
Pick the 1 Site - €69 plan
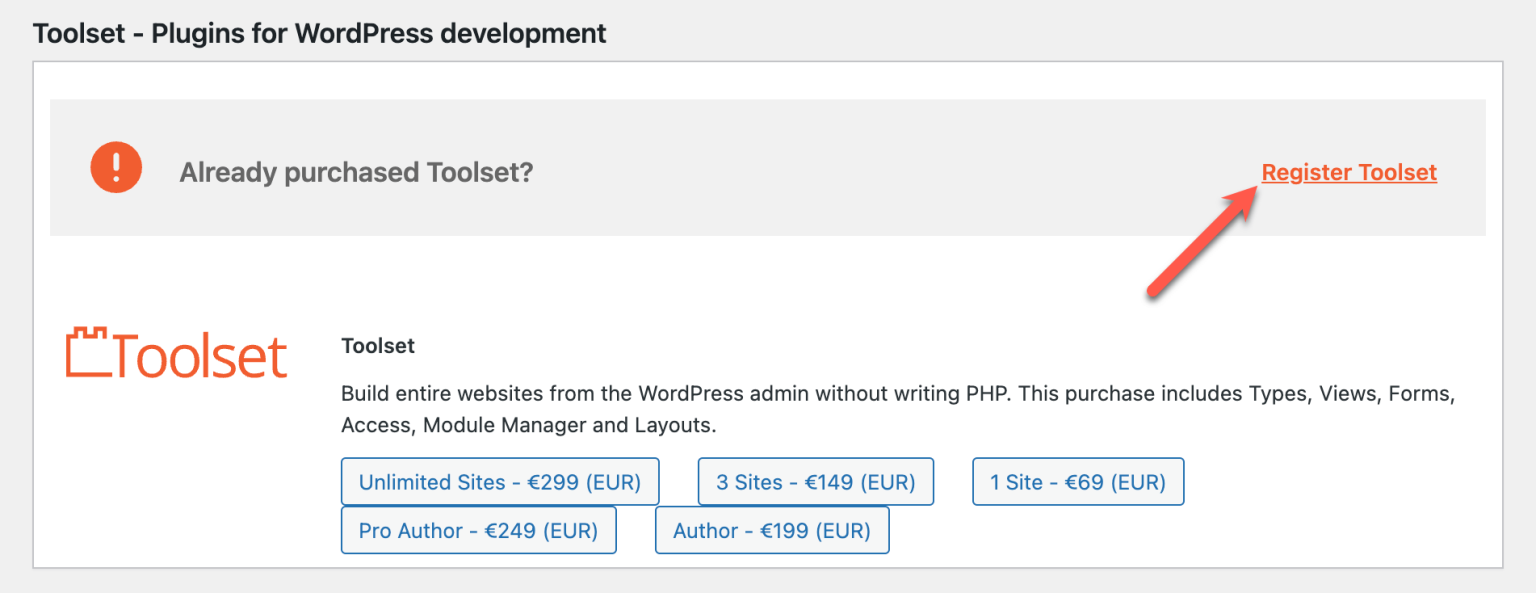tap(1078, 482)
